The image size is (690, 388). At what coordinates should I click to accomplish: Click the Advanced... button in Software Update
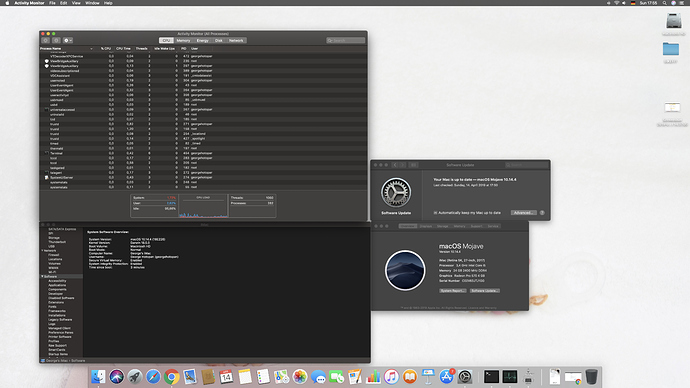[524, 212]
